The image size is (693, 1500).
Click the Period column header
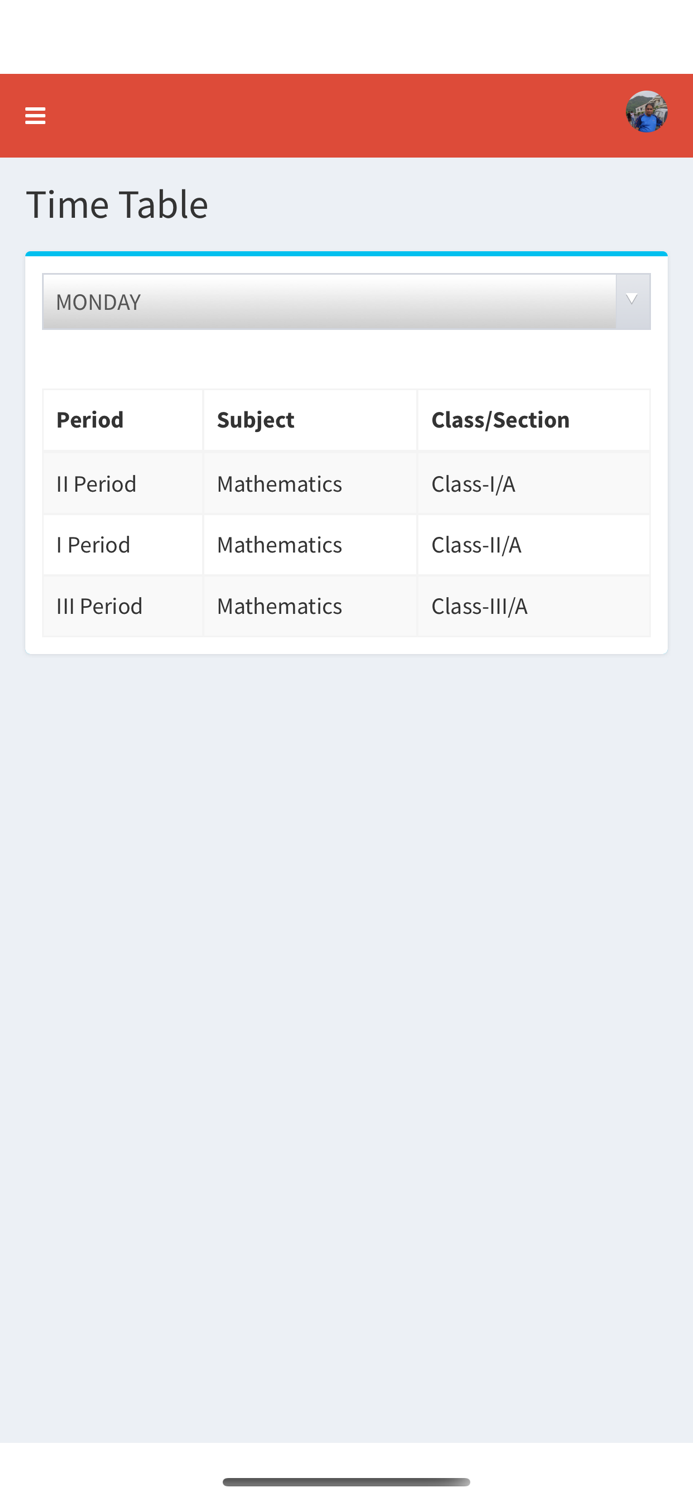coord(90,420)
